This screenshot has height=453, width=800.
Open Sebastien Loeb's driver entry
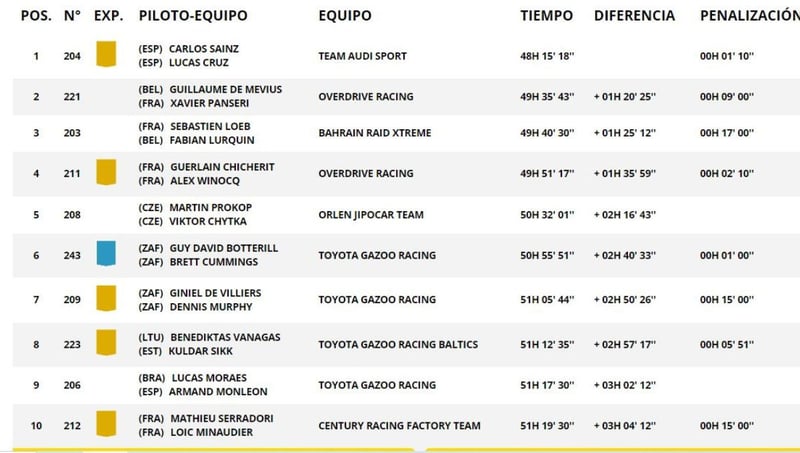tap(209, 126)
